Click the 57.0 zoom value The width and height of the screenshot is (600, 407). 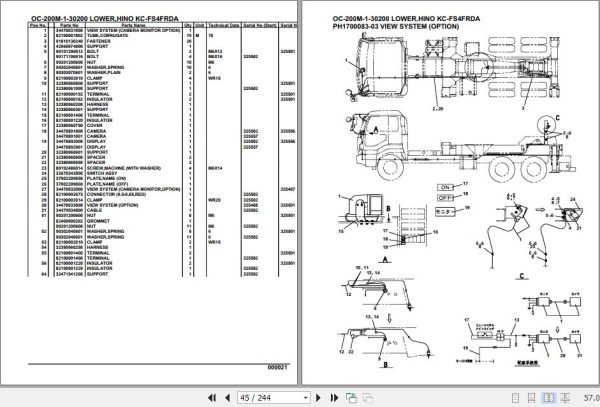(x=592, y=398)
